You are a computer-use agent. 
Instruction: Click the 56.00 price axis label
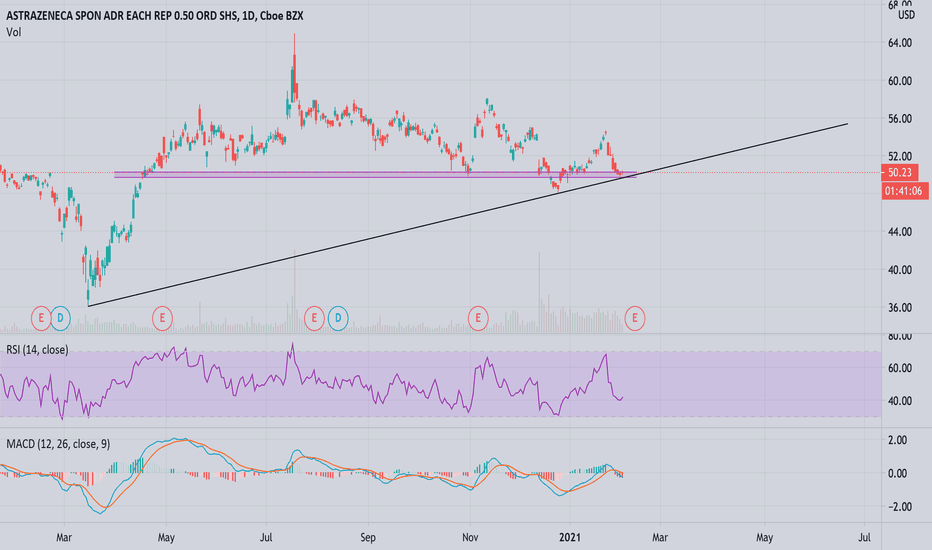coord(900,118)
